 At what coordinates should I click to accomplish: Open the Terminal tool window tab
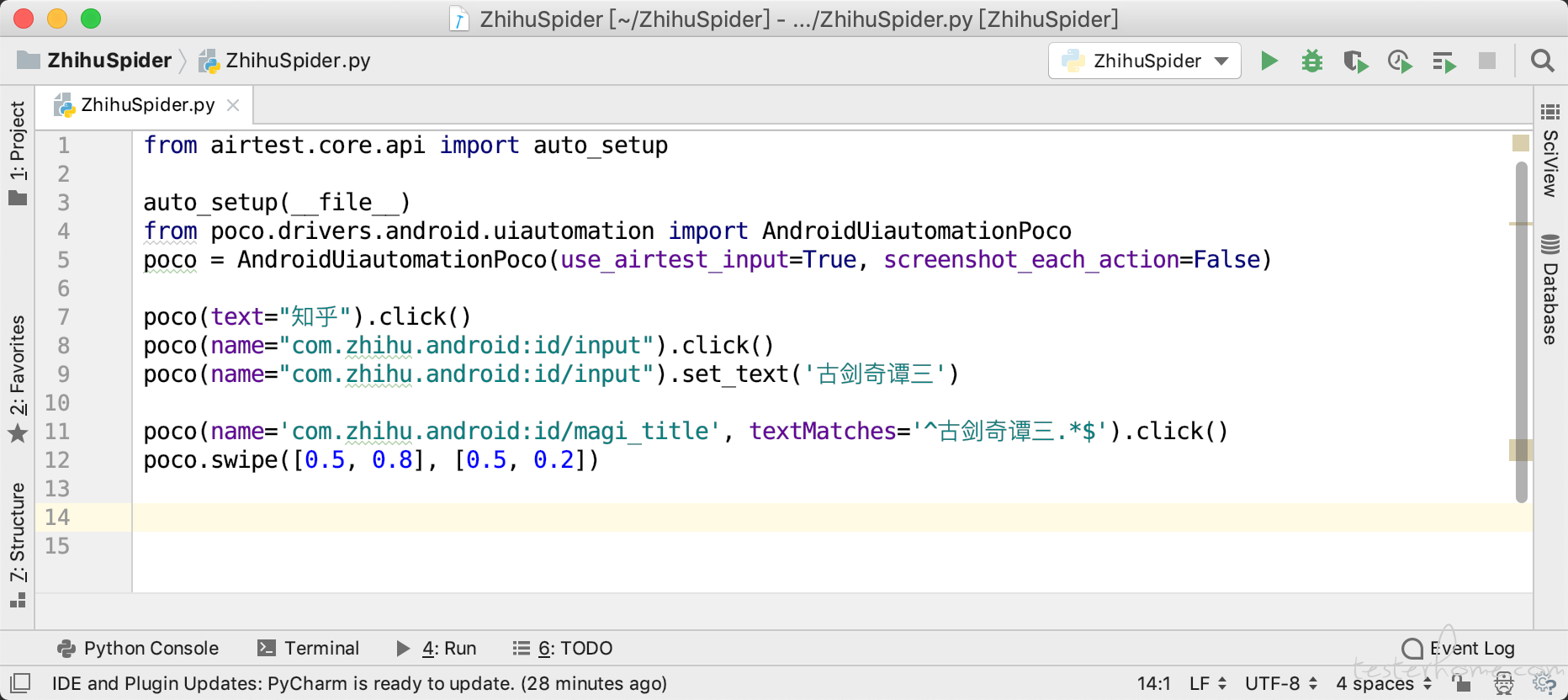(309, 648)
